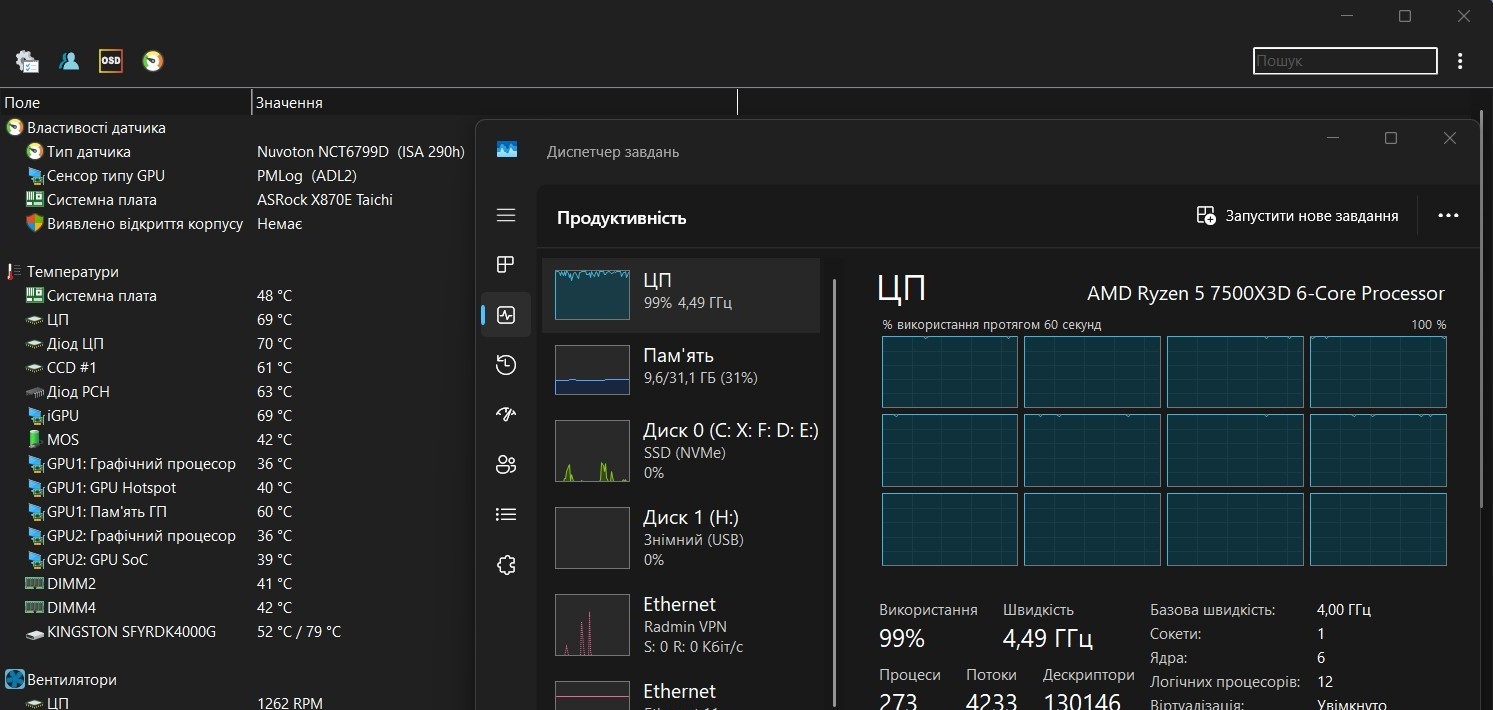Image resolution: width=1493 pixels, height=710 pixels.
Task: Click the Пошук search field
Action: 1343,61
